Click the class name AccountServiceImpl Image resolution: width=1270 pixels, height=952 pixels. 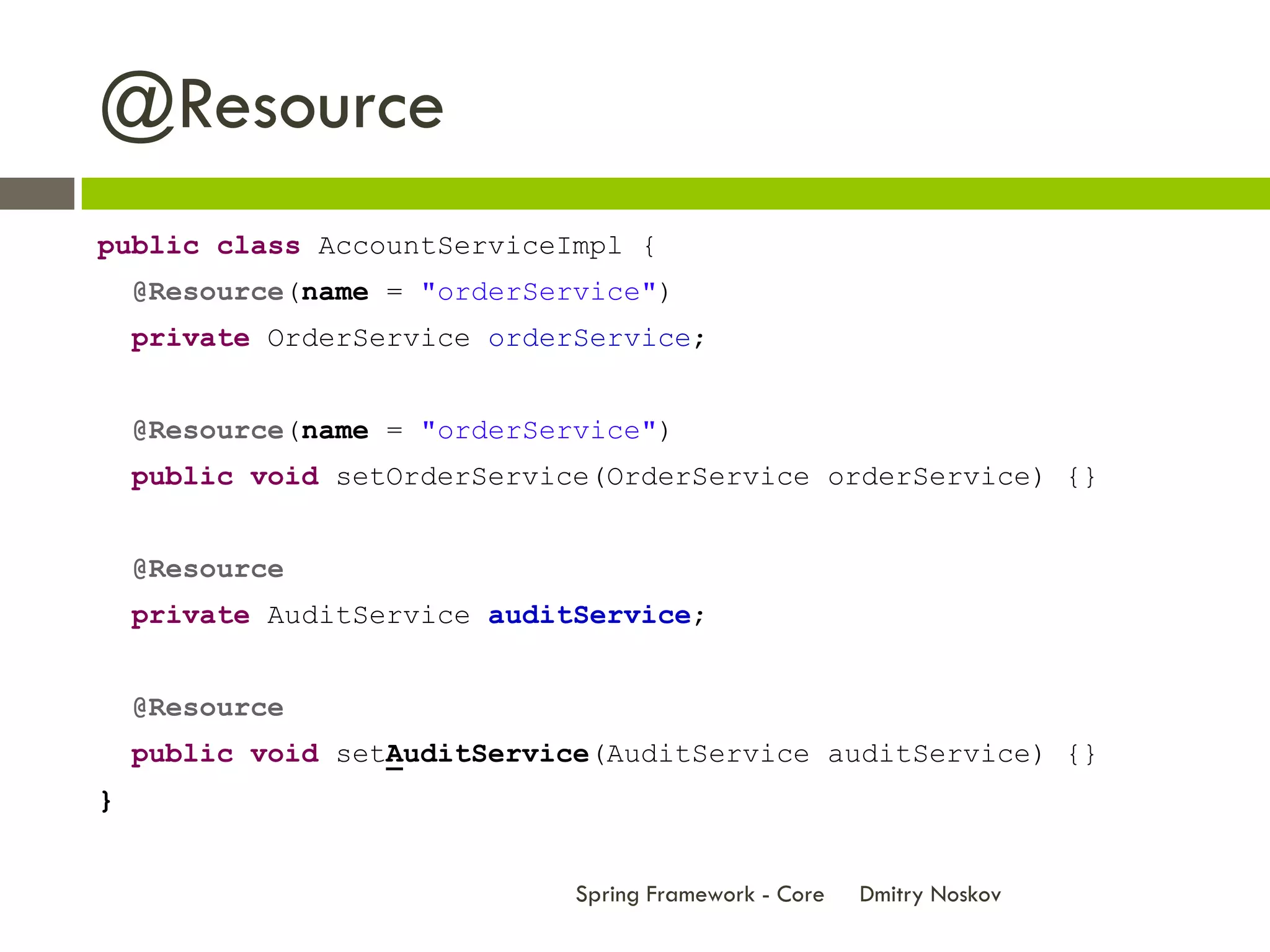[470, 246]
